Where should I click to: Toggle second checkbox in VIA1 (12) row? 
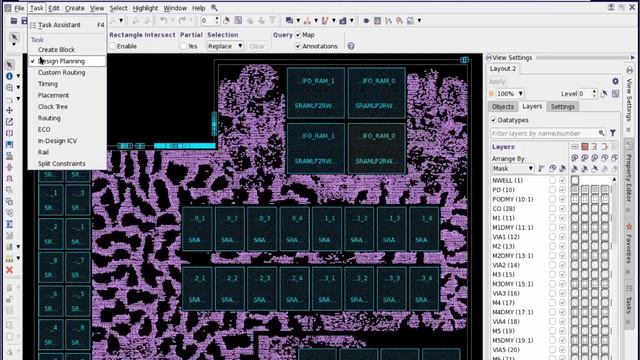coord(562,237)
